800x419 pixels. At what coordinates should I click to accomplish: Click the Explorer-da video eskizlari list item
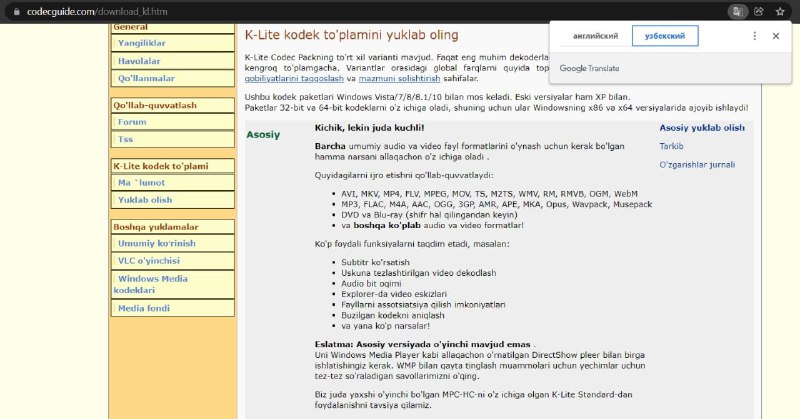(x=394, y=294)
